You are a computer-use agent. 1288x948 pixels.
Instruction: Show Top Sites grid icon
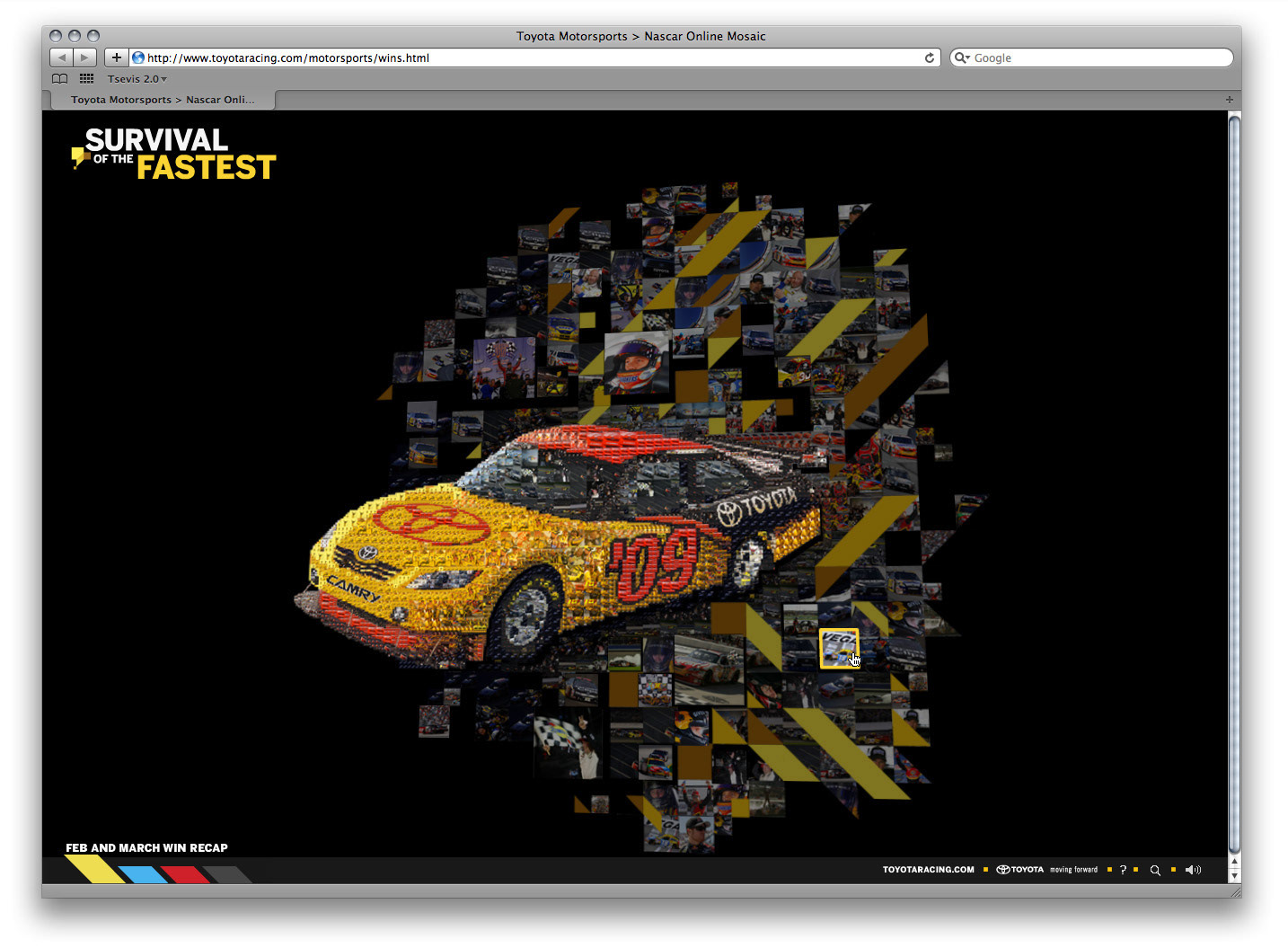click(87, 79)
